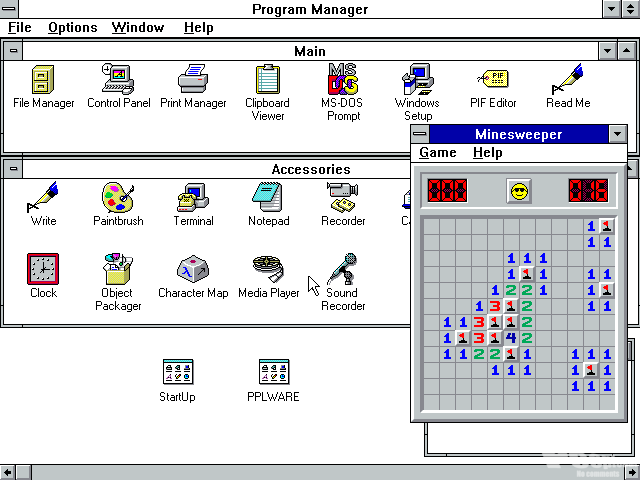Maximize the Main group window
Screen dimensions: 640x480
pos(627,51)
